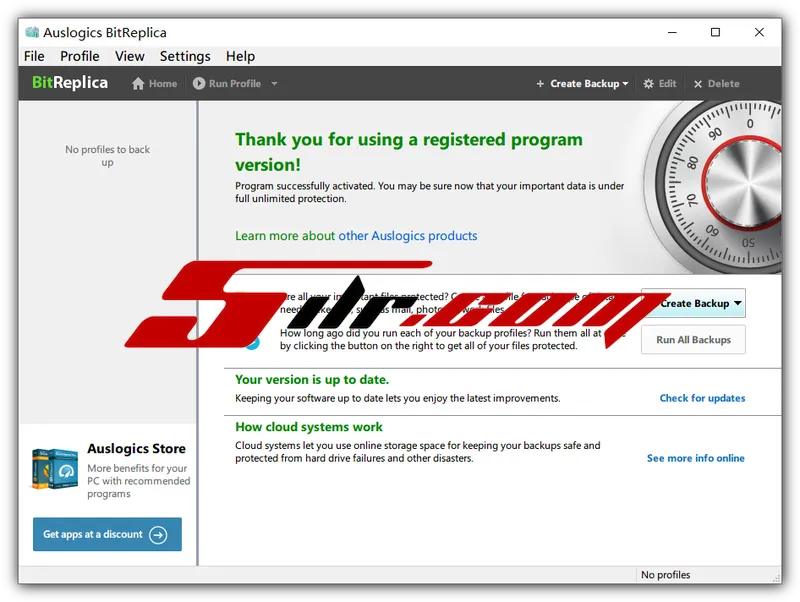Click the Edit gear icon
The height and width of the screenshot is (602, 800).
click(x=648, y=84)
